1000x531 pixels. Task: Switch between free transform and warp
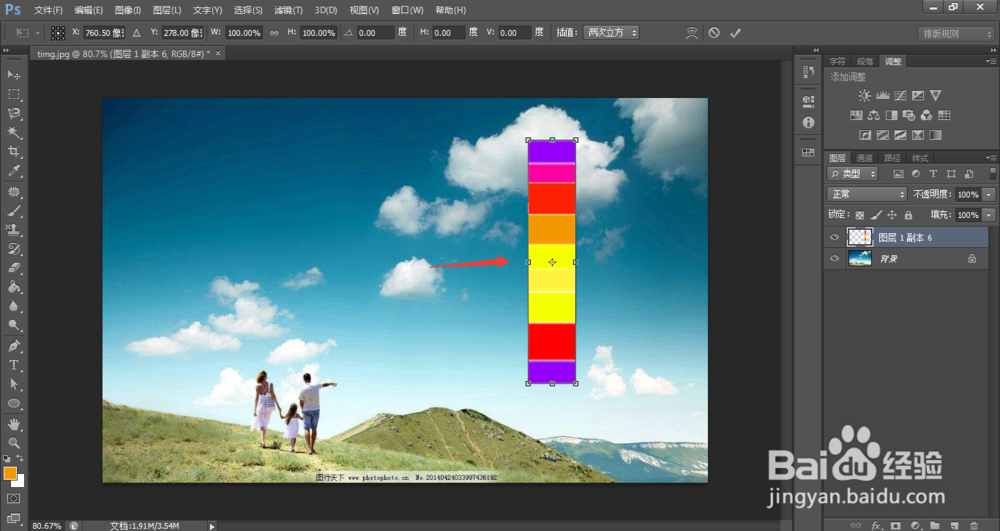click(x=692, y=33)
